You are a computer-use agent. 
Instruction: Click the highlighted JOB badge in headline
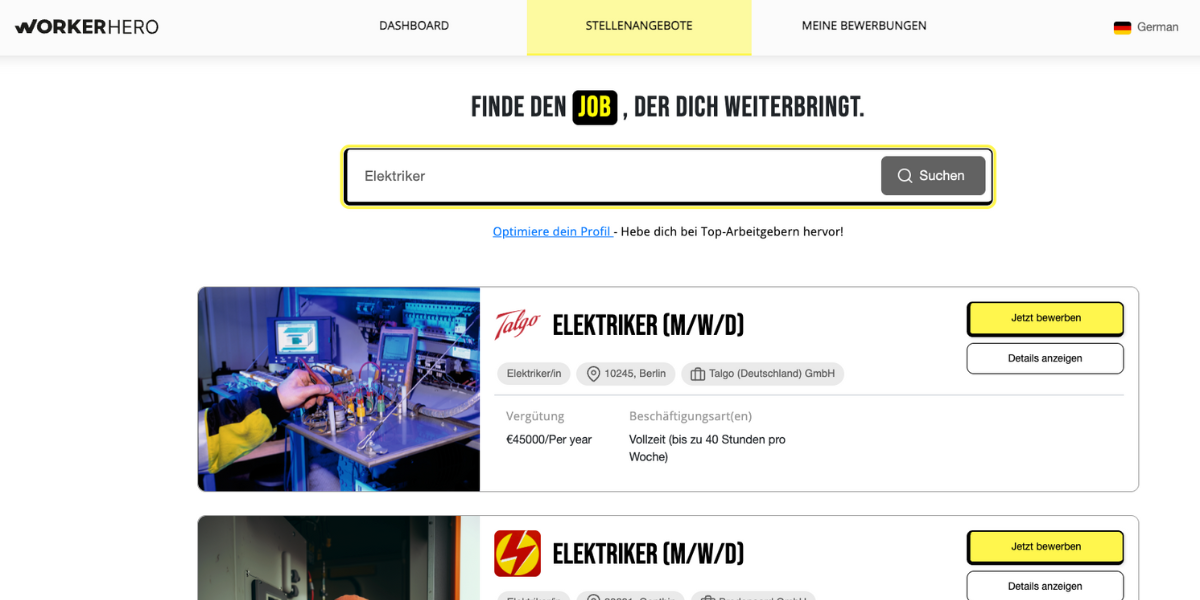pyautogui.click(x=595, y=107)
